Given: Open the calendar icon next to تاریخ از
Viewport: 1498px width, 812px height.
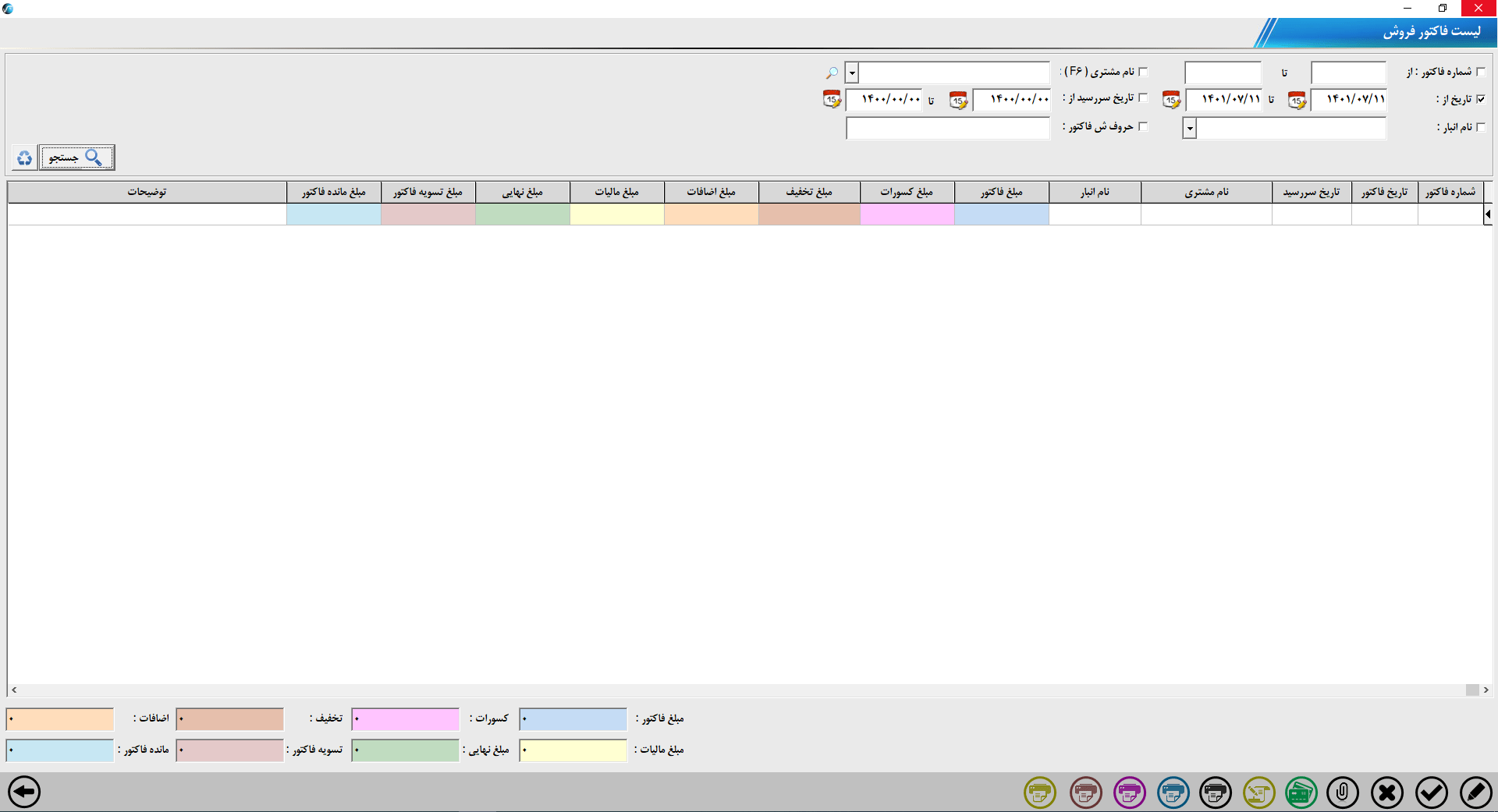Looking at the screenshot, I should click(x=1296, y=100).
